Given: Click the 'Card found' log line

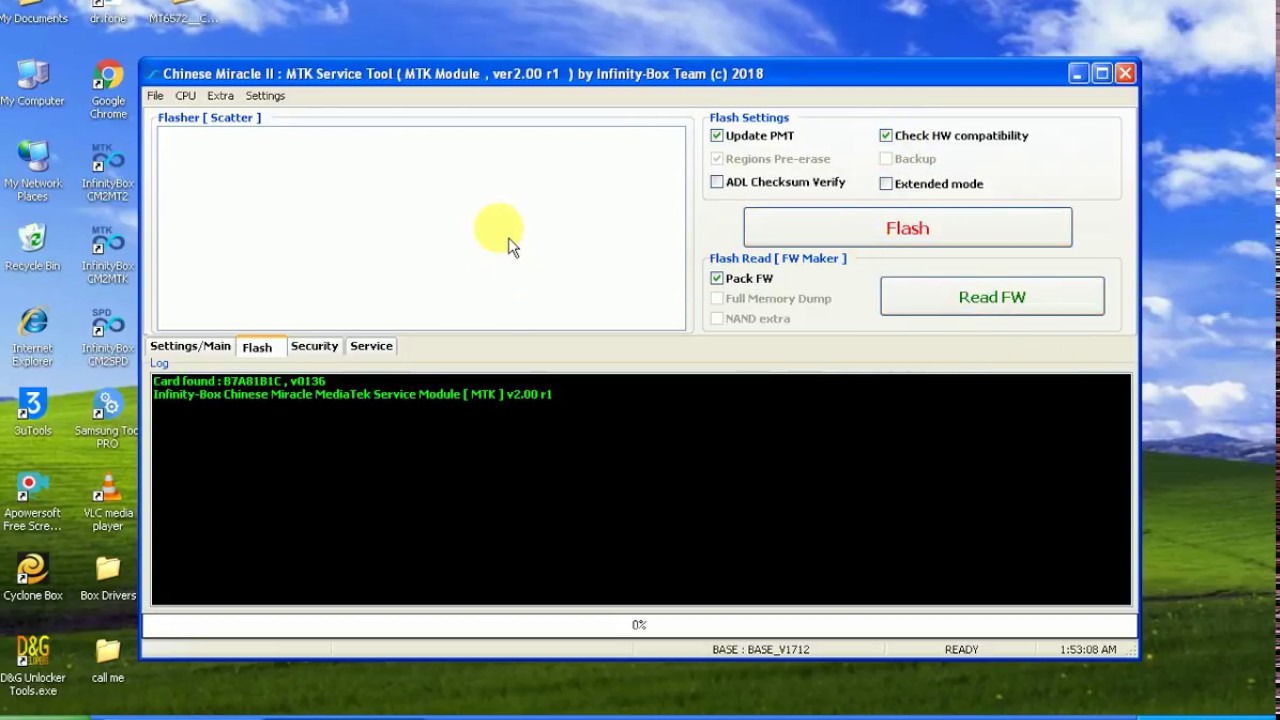Looking at the screenshot, I should pyautogui.click(x=239, y=381).
